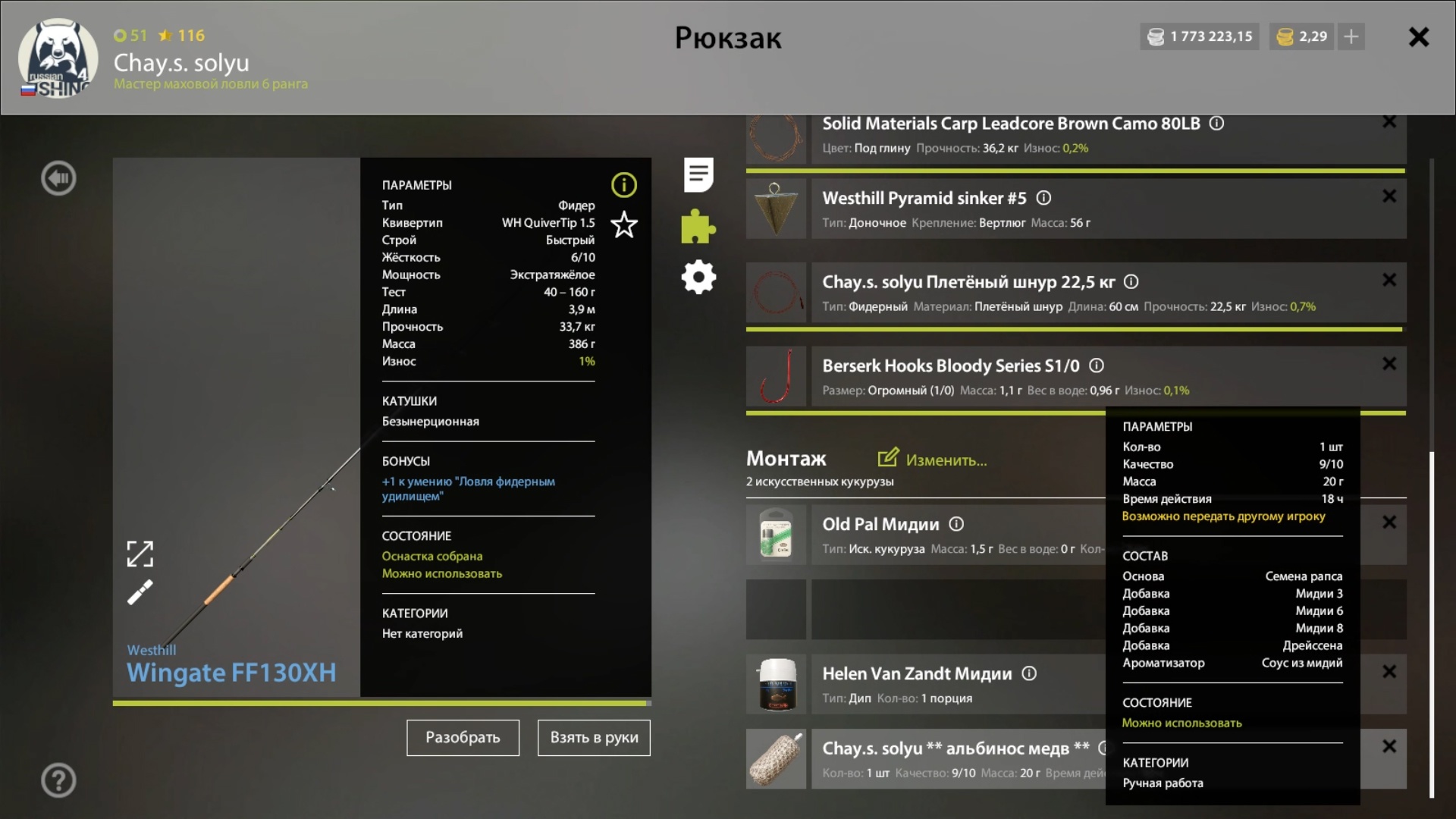This screenshot has width=1456, height=819.
Task: Click the plus icon to add gold
Action: pos(1351,36)
